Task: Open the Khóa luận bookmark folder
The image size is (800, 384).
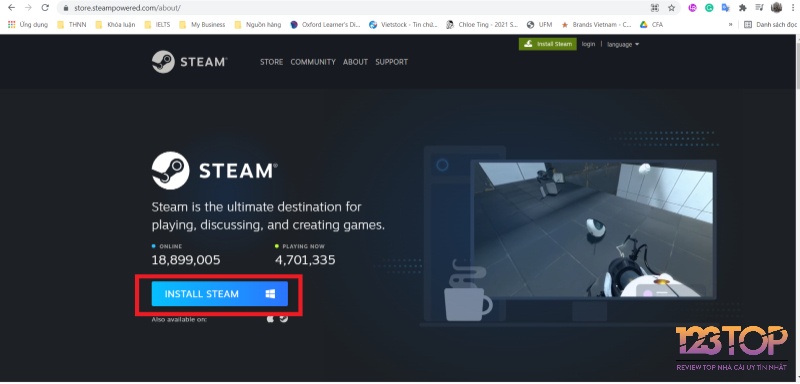Action: 115,24
